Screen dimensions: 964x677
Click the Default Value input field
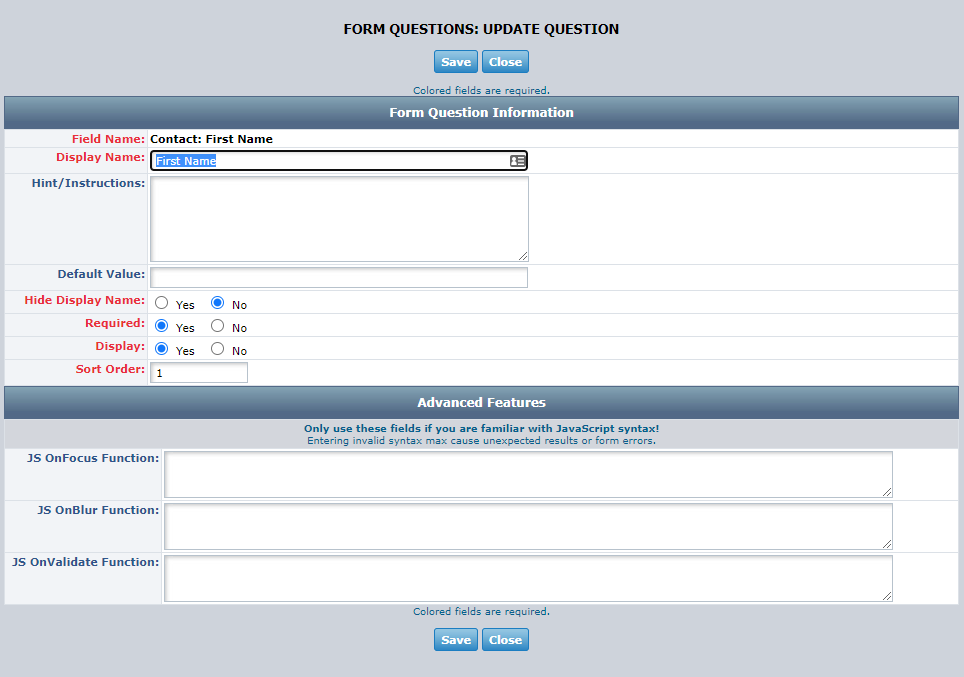pos(339,277)
